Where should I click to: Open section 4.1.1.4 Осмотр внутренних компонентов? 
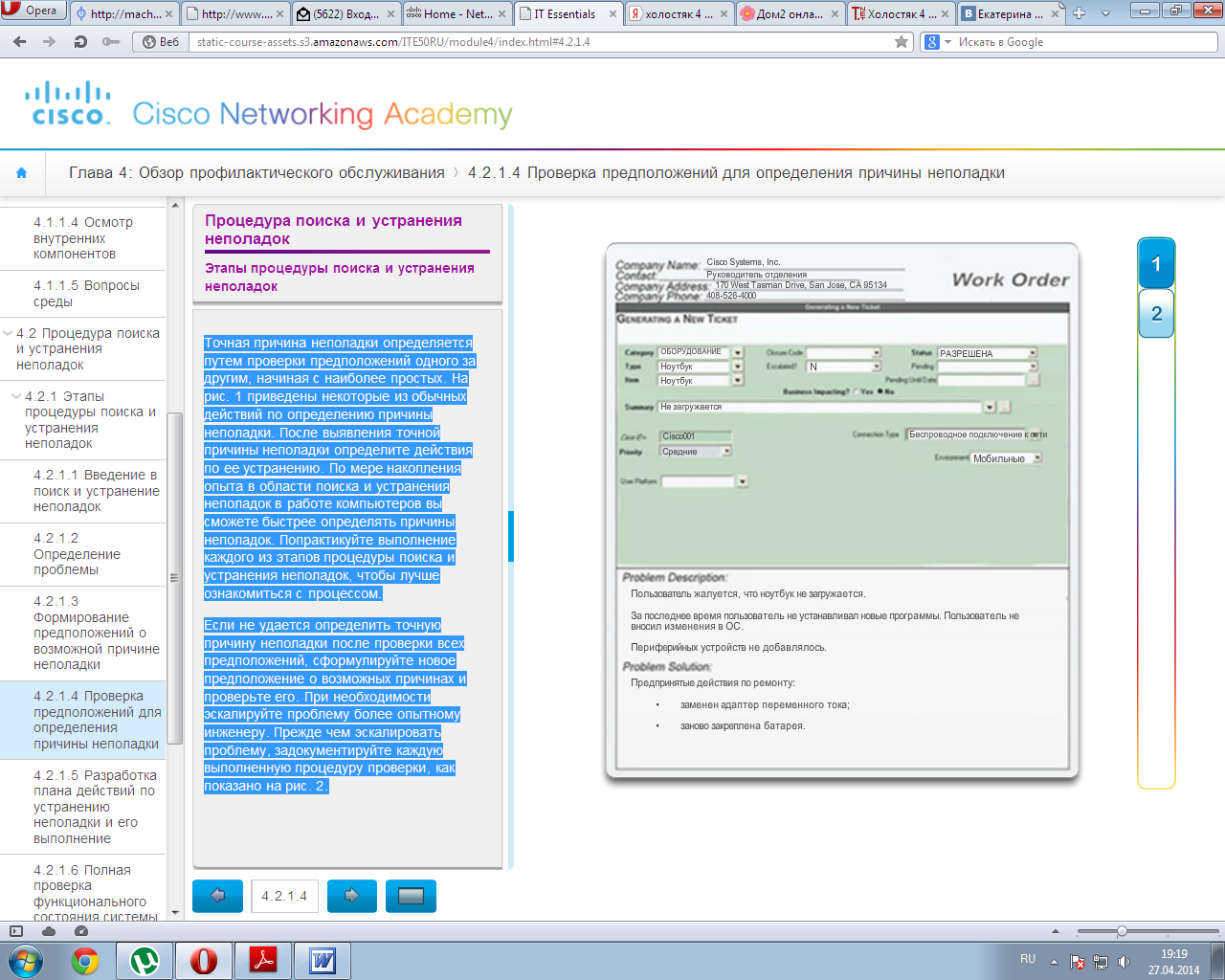click(83, 238)
